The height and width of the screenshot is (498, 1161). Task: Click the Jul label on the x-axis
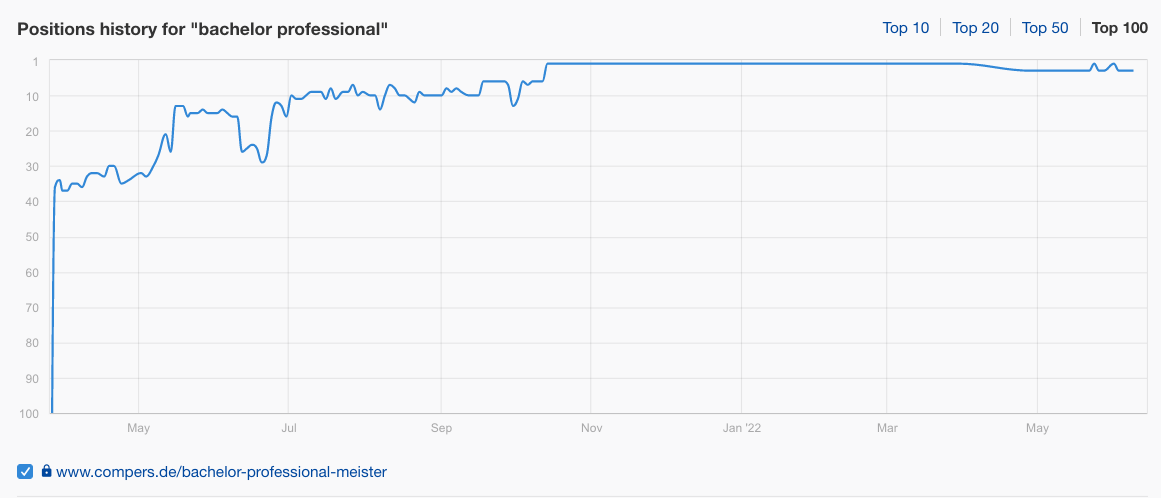[x=289, y=428]
